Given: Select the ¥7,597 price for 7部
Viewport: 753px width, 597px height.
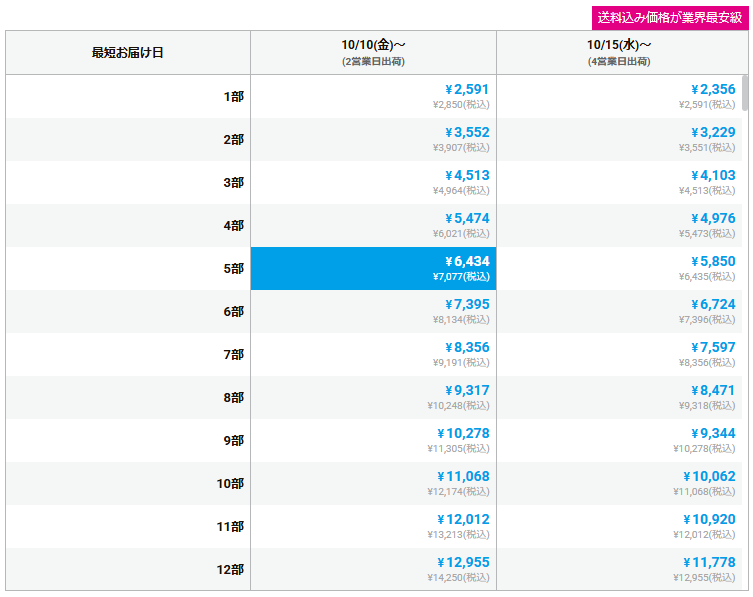Looking at the screenshot, I should (x=618, y=354).
